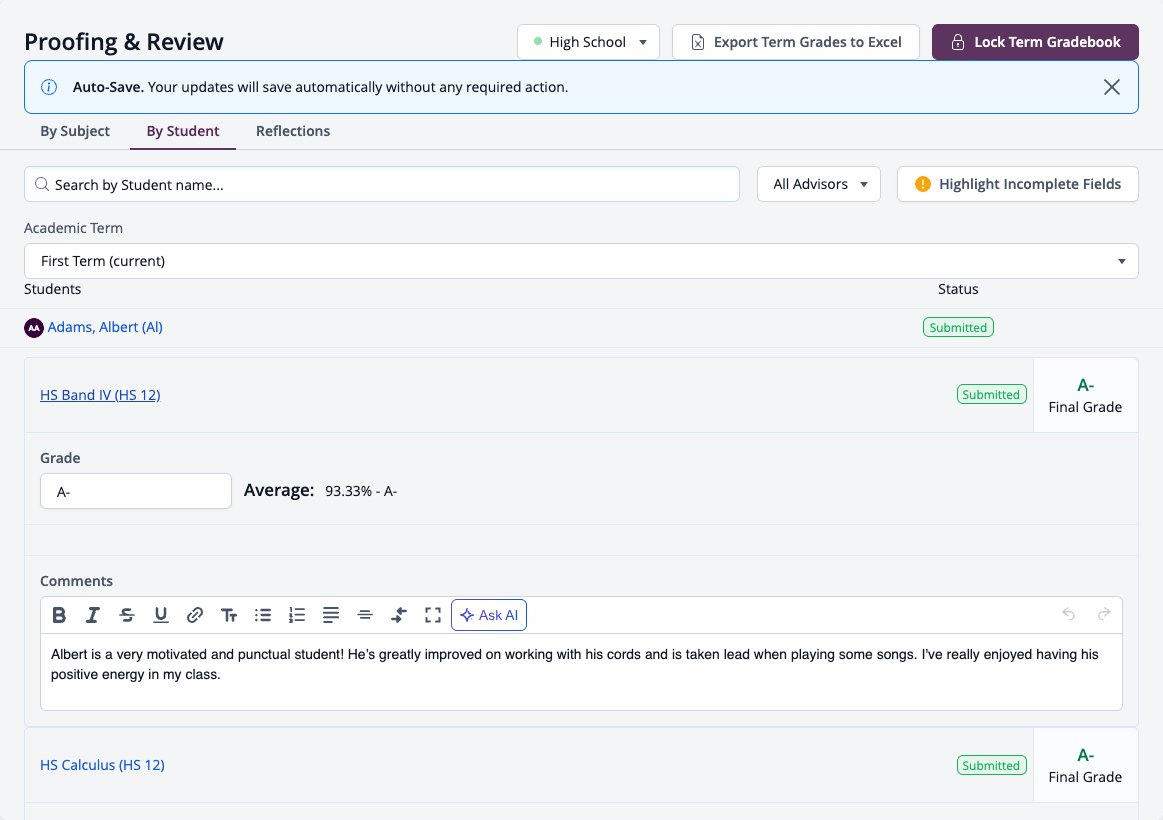Switch to the By Subject tab
Viewport: 1163px width, 820px height.
pos(75,131)
